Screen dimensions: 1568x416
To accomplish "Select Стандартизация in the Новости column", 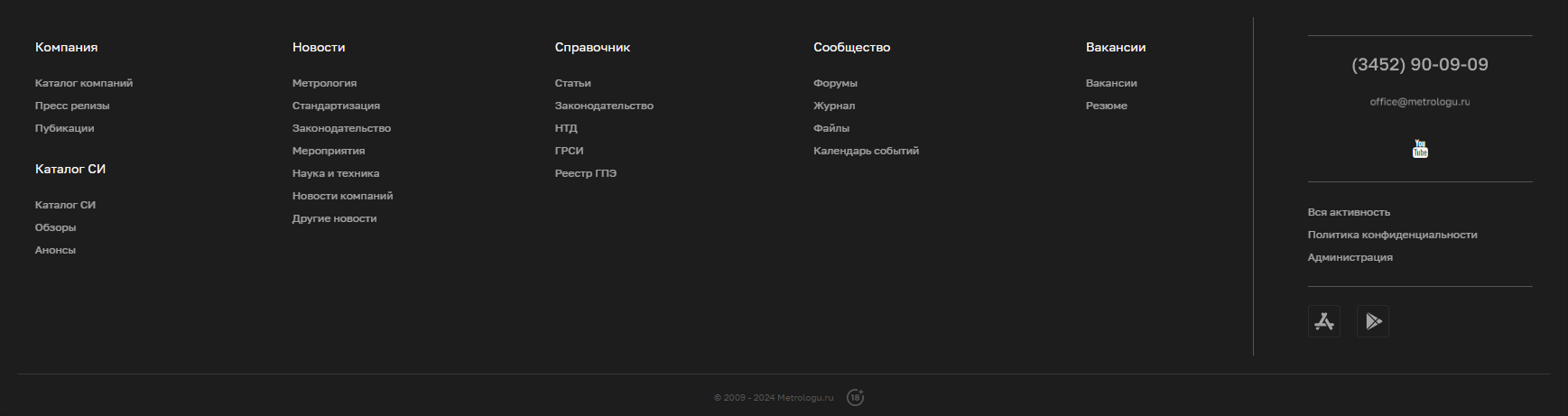I will pyautogui.click(x=336, y=106).
